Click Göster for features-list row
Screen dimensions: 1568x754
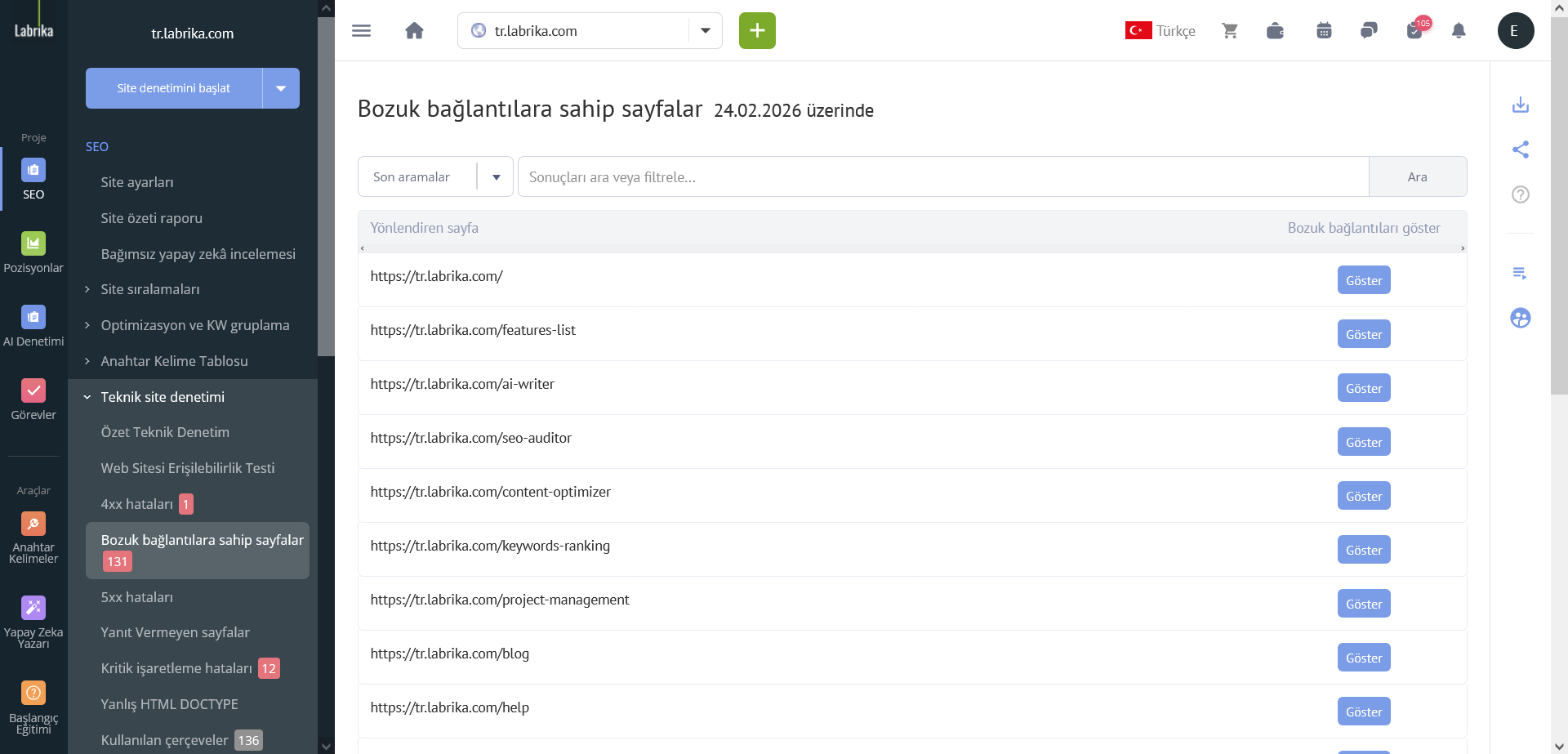click(x=1364, y=334)
